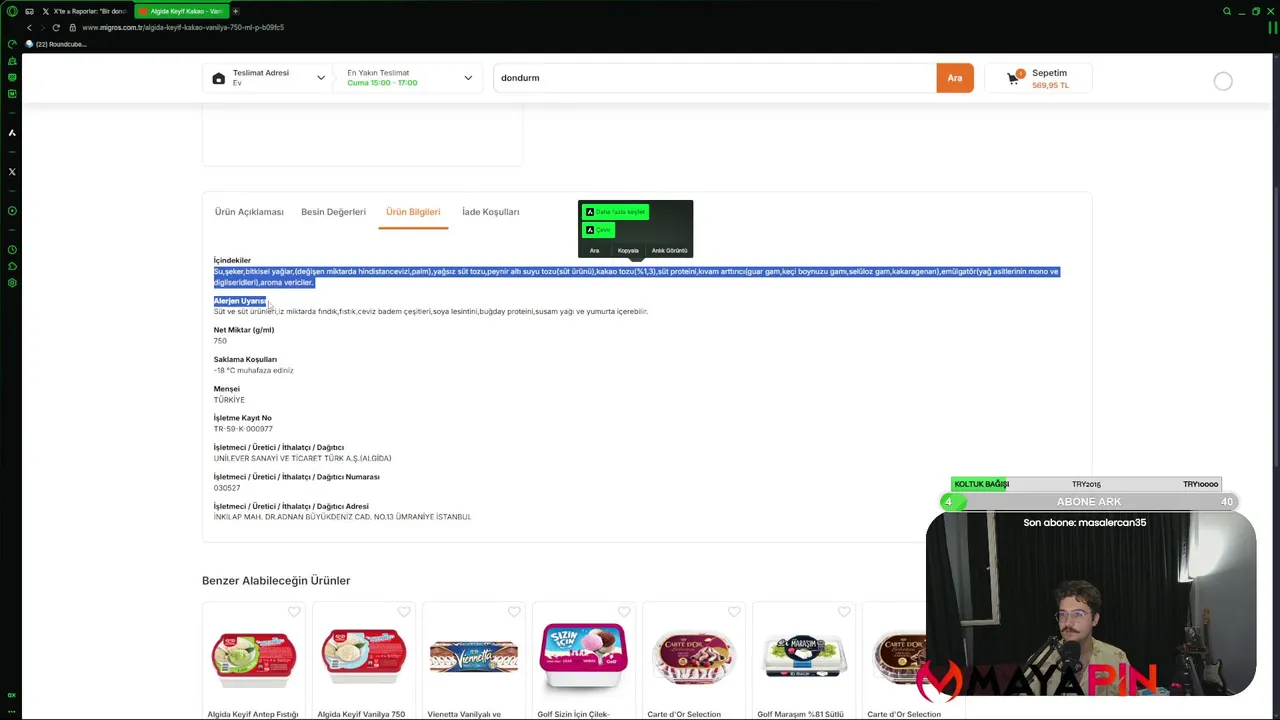Open the Roundcube bookmark
The width and height of the screenshot is (1280, 720).
click(x=57, y=44)
